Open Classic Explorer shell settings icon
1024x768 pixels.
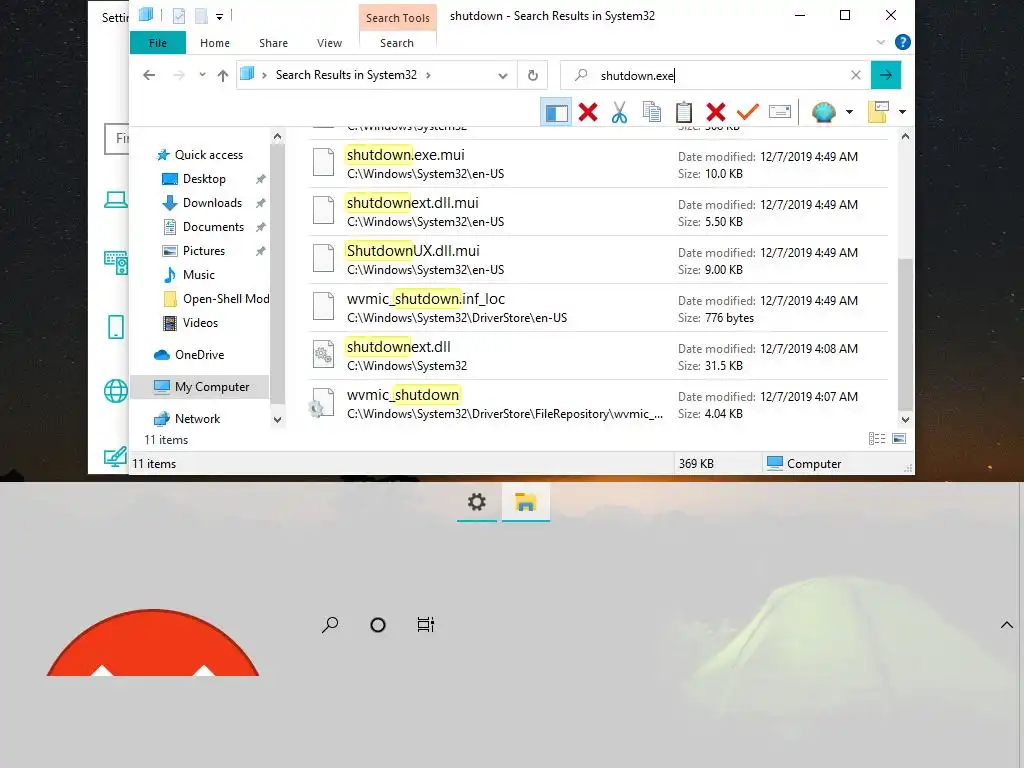point(824,112)
